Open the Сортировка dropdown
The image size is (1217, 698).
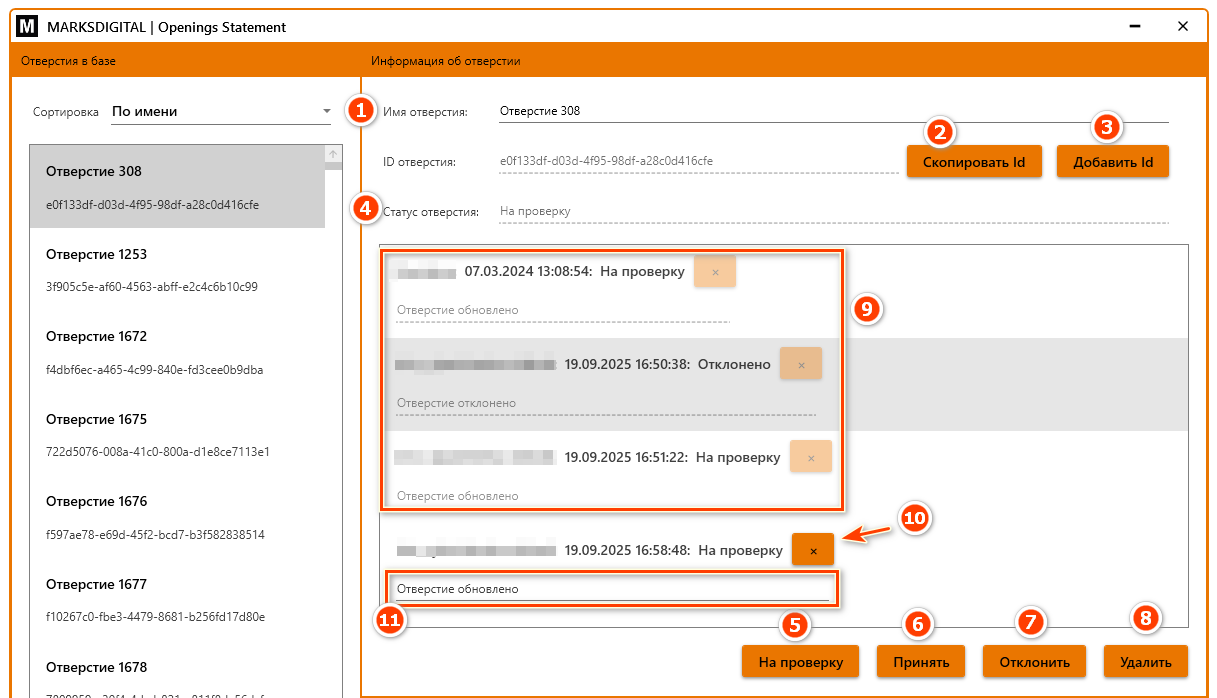(x=220, y=112)
